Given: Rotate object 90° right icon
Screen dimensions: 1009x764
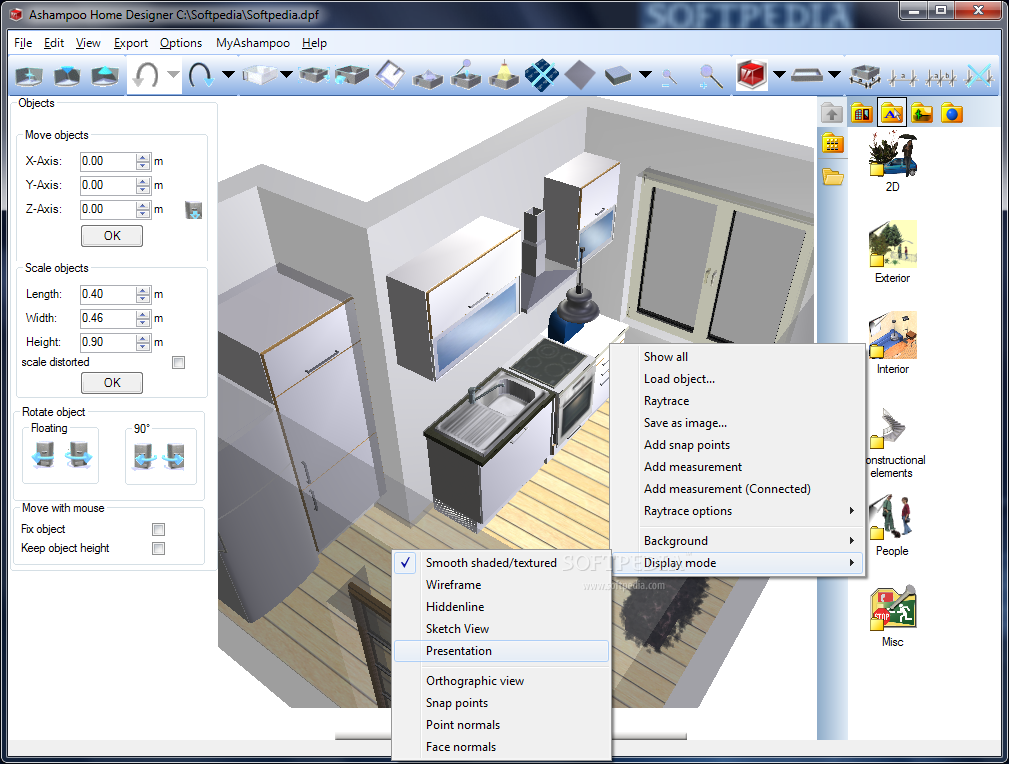Looking at the screenshot, I should point(174,456).
